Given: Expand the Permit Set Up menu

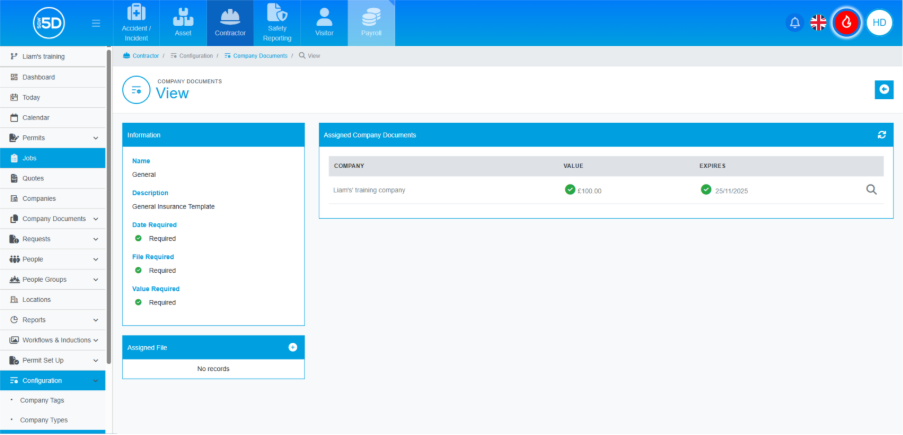Looking at the screenshot, I should (x=52, y=360).
